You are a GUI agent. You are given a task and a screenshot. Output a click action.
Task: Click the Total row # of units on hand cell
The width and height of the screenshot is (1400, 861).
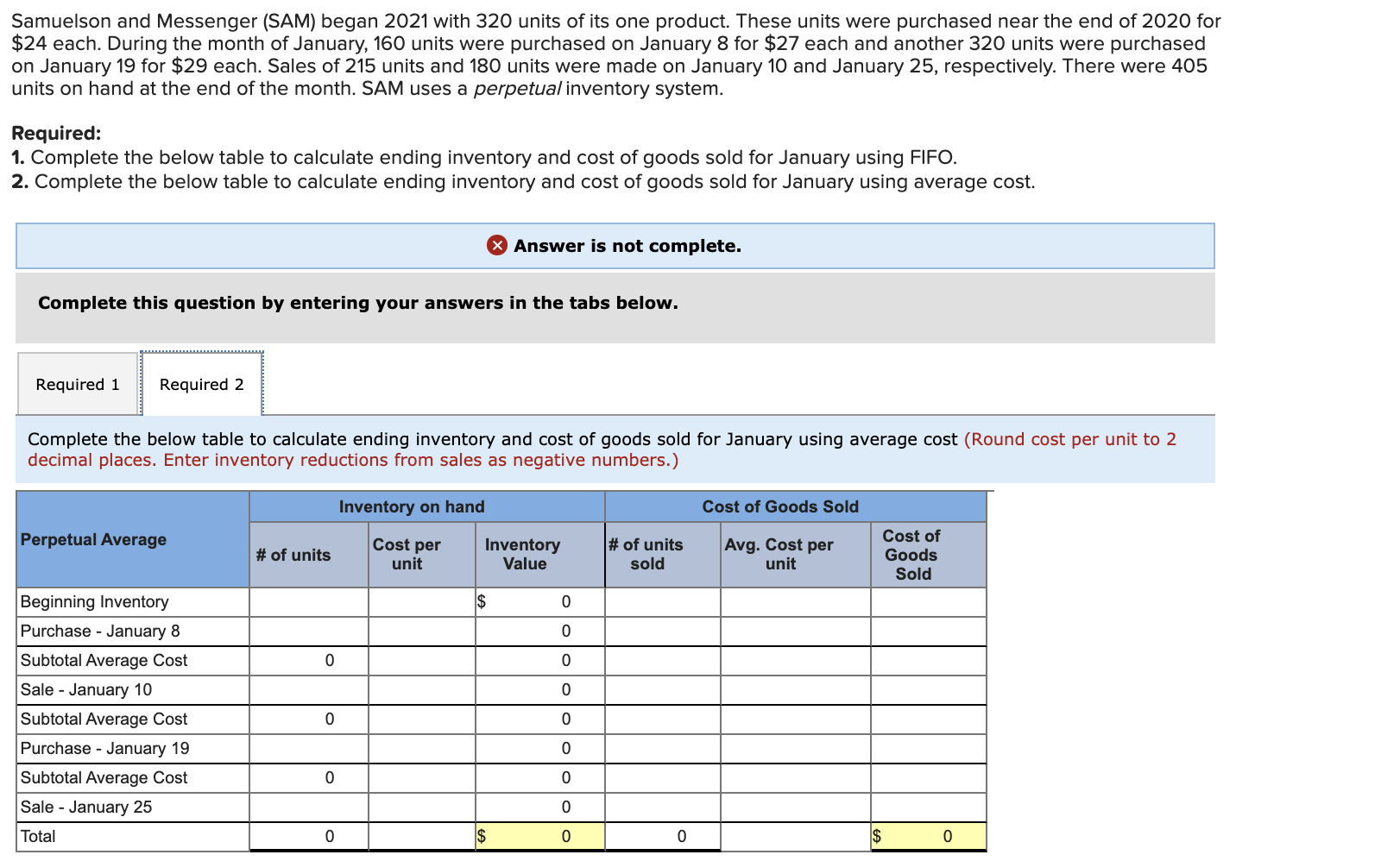pyautogui.click(x=309, y=837)
